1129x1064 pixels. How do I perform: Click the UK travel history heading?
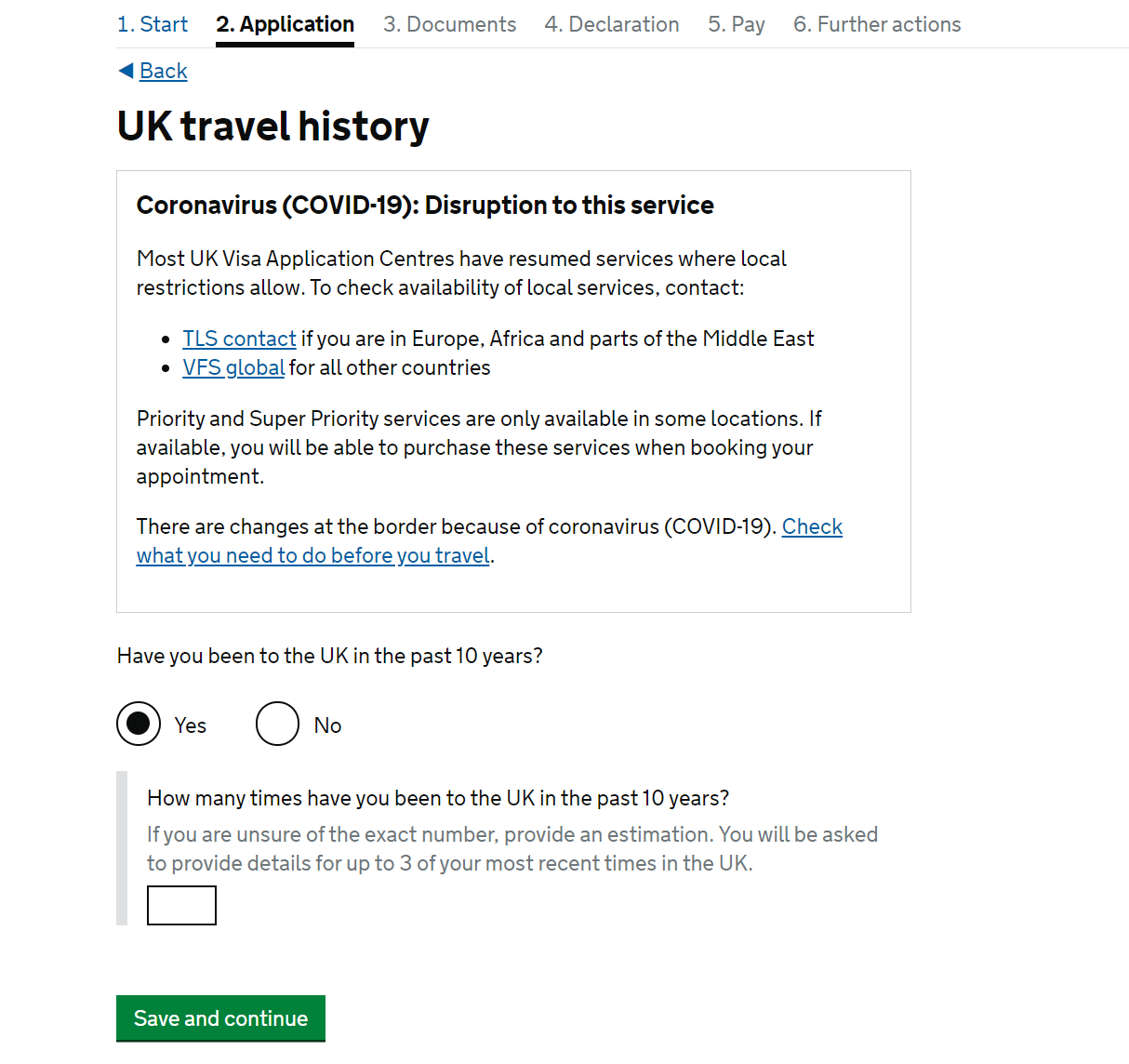[x=273, y=126]
